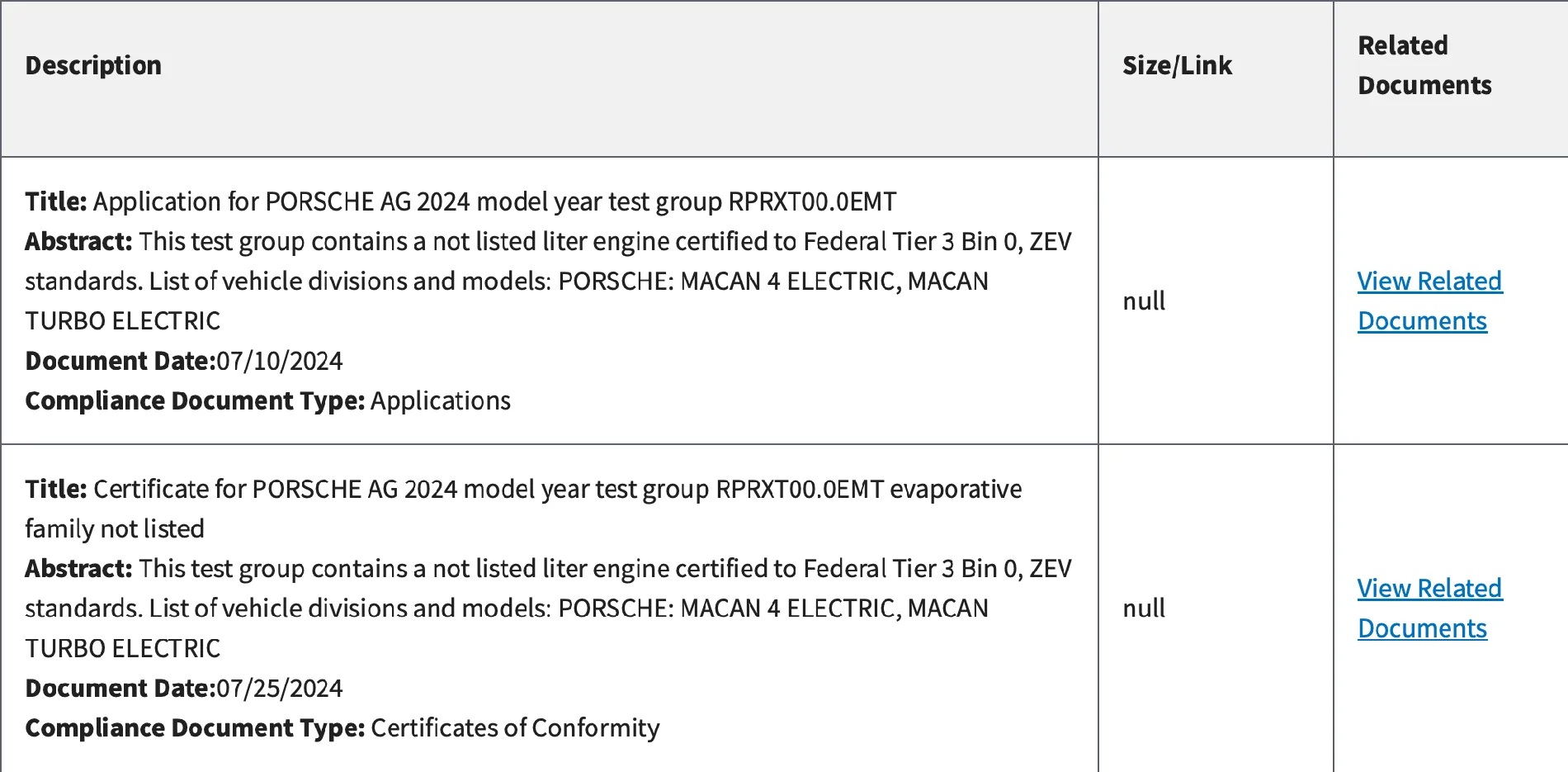Viewport: 1568px width, 772px height.
Task: Click the MACAN TURBO ELECTRIC text
Action: pyautogui.click(x=122, y=320)
